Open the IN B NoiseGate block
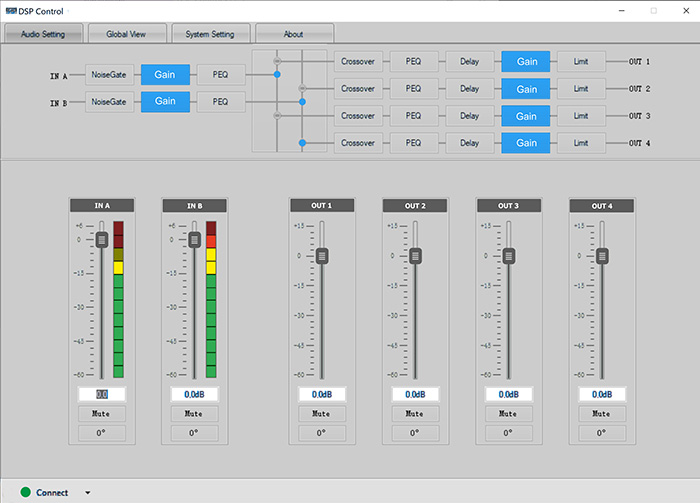Screen dimensions: 700x503 (109, 102)
